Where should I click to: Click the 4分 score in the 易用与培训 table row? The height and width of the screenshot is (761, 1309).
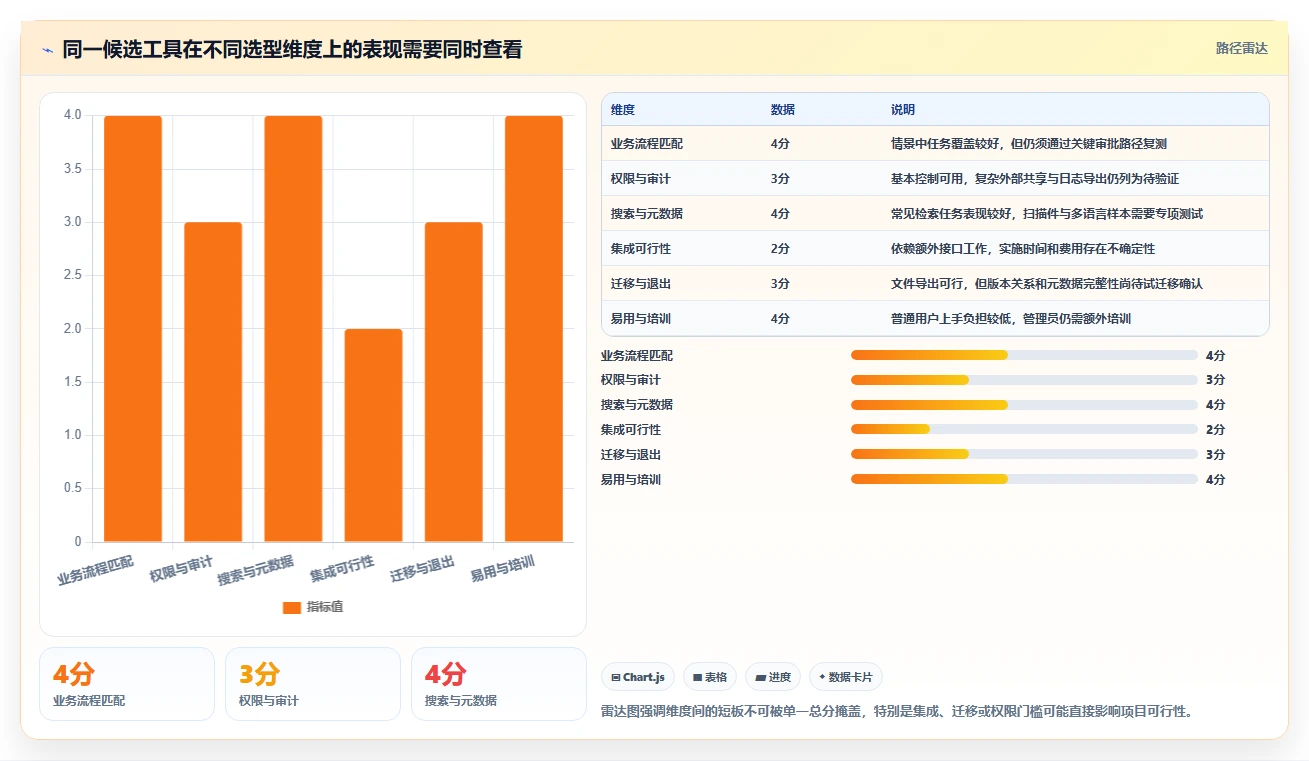click(780, 319)
